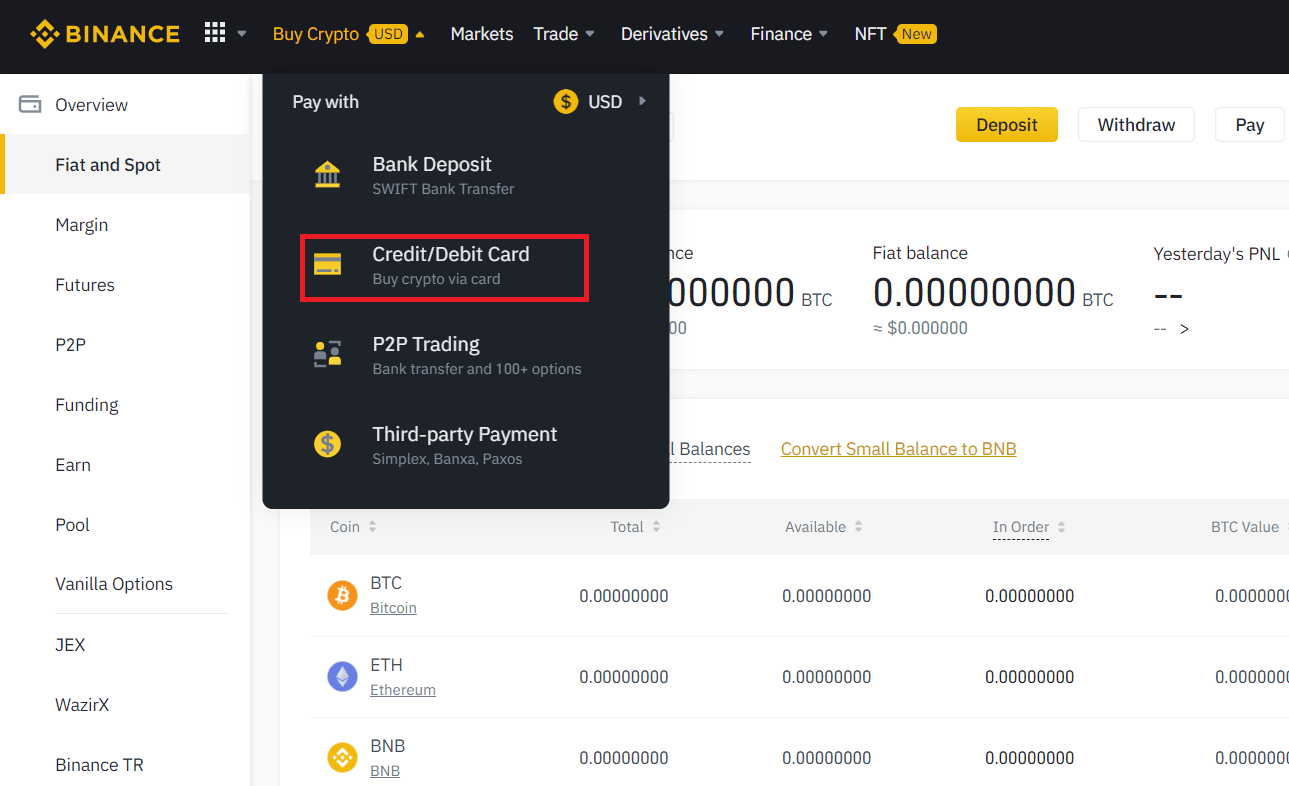Collapse the Buy Crypto dropdown
This screenshot has width=1289, height=786.
(420, 34)
